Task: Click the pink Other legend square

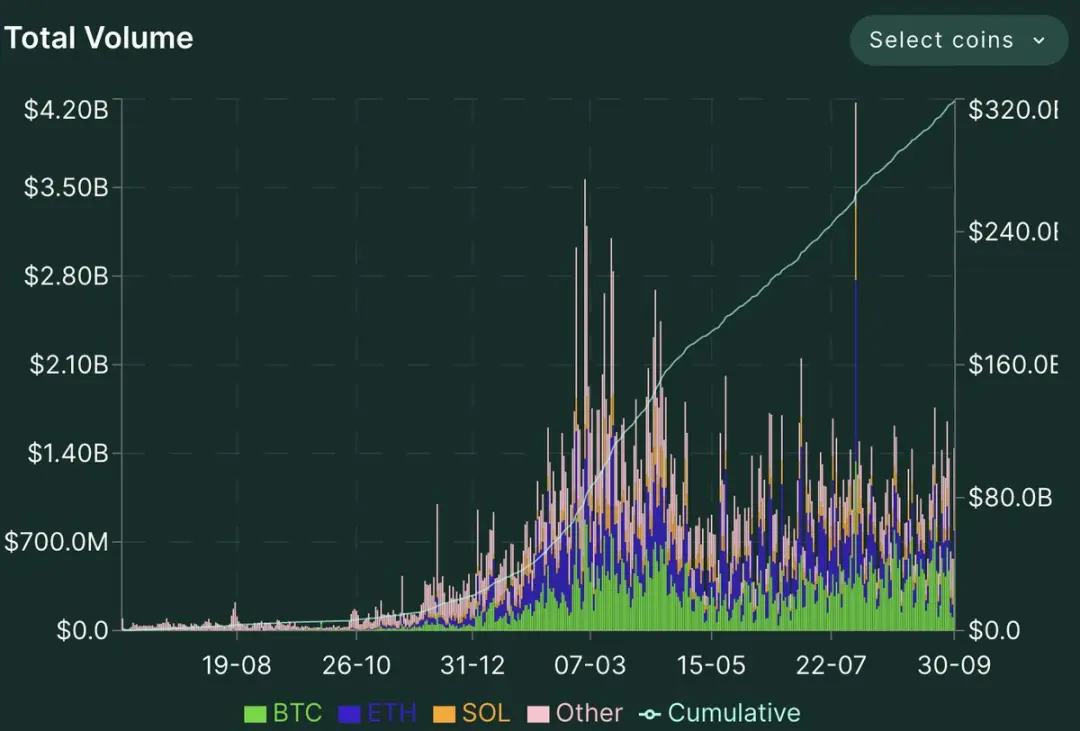Action: (x=538, y=713)
